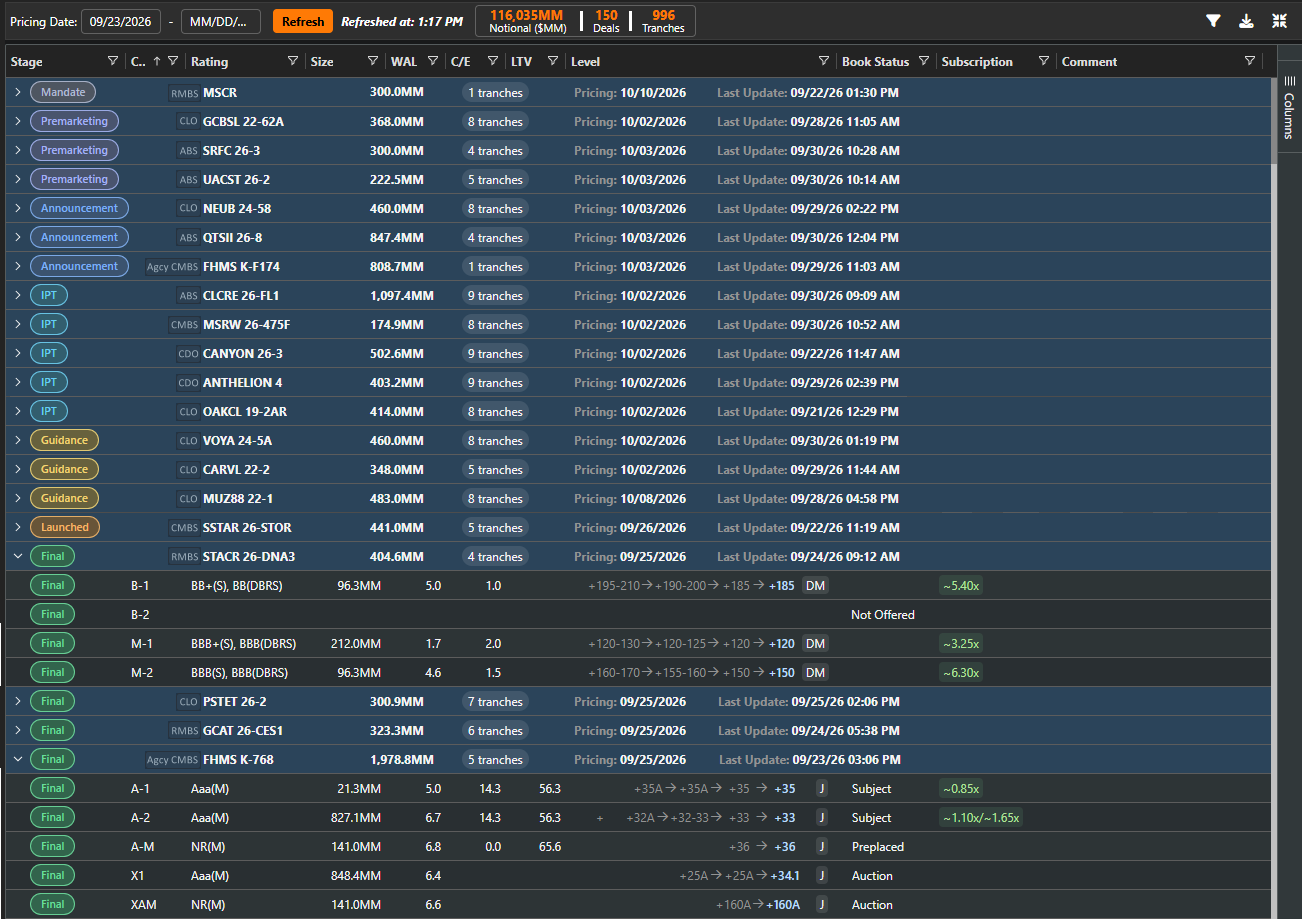Image resolution: width=1302 pixels, height=919 pixels.
Task: Expand the GCBSL 22-62A row
Action: tap(18, 122)
